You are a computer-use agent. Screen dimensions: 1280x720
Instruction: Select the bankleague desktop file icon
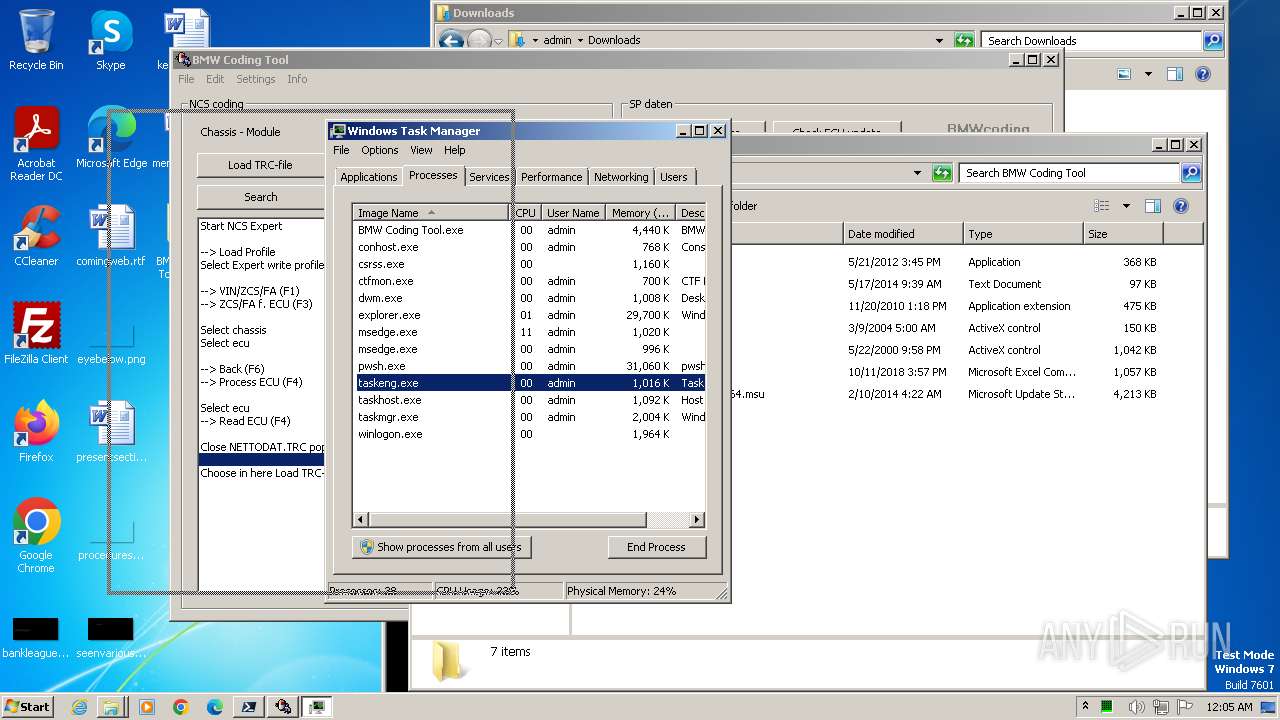click(x=35, y=638)
